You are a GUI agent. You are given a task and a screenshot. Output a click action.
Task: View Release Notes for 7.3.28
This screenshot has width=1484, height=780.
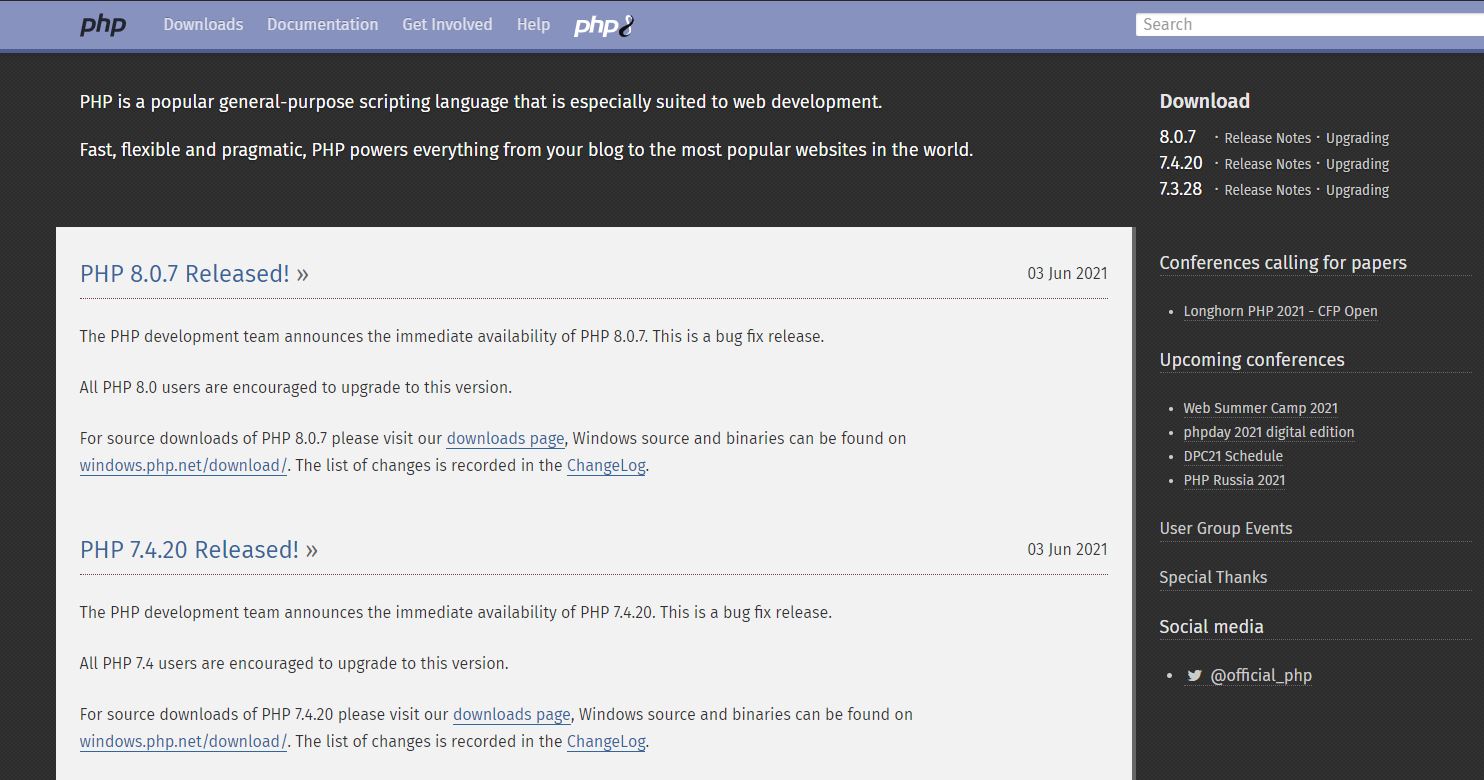coord(1267,190)
